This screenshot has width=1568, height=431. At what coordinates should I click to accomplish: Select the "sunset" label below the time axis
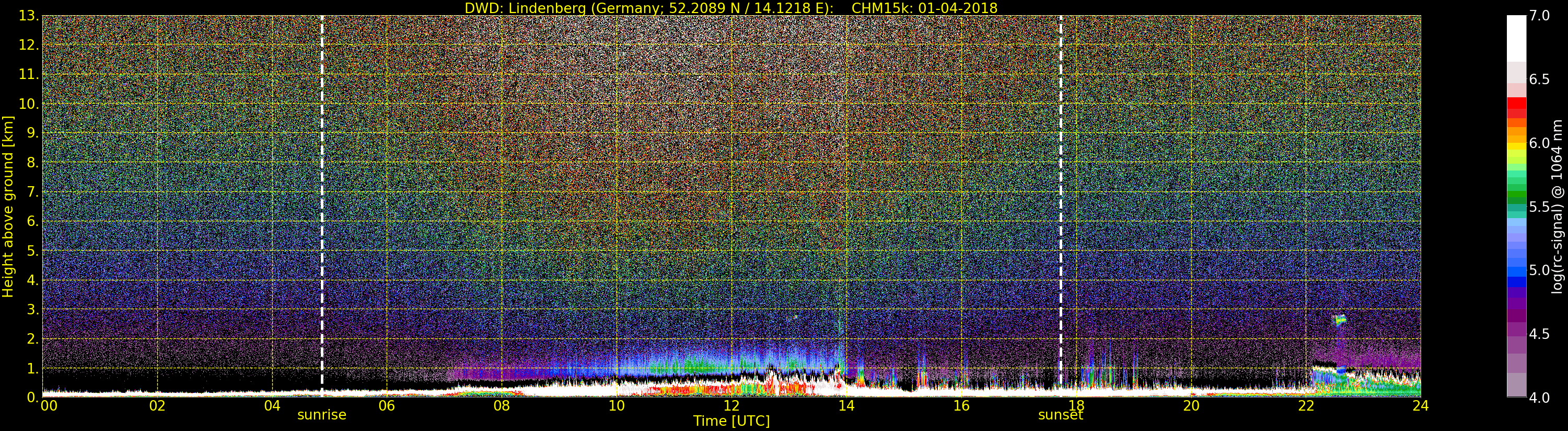[x=1060, y=415]
